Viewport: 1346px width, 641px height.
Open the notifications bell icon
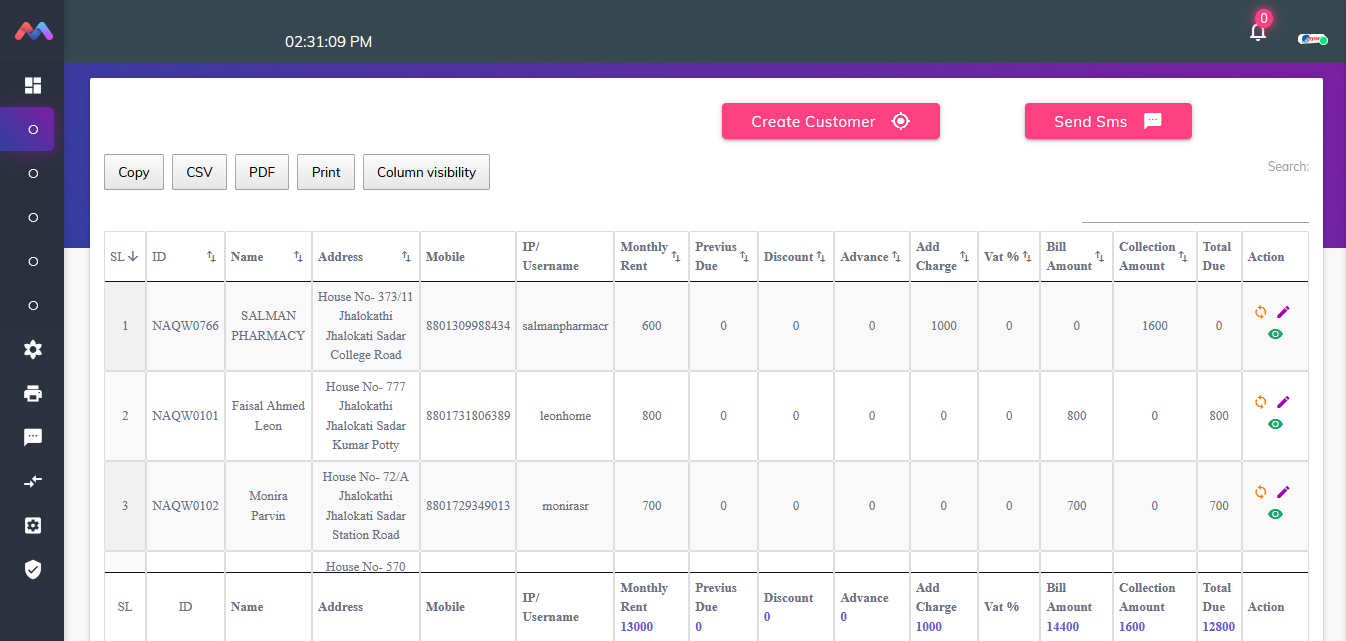(x=1258, y=32)
